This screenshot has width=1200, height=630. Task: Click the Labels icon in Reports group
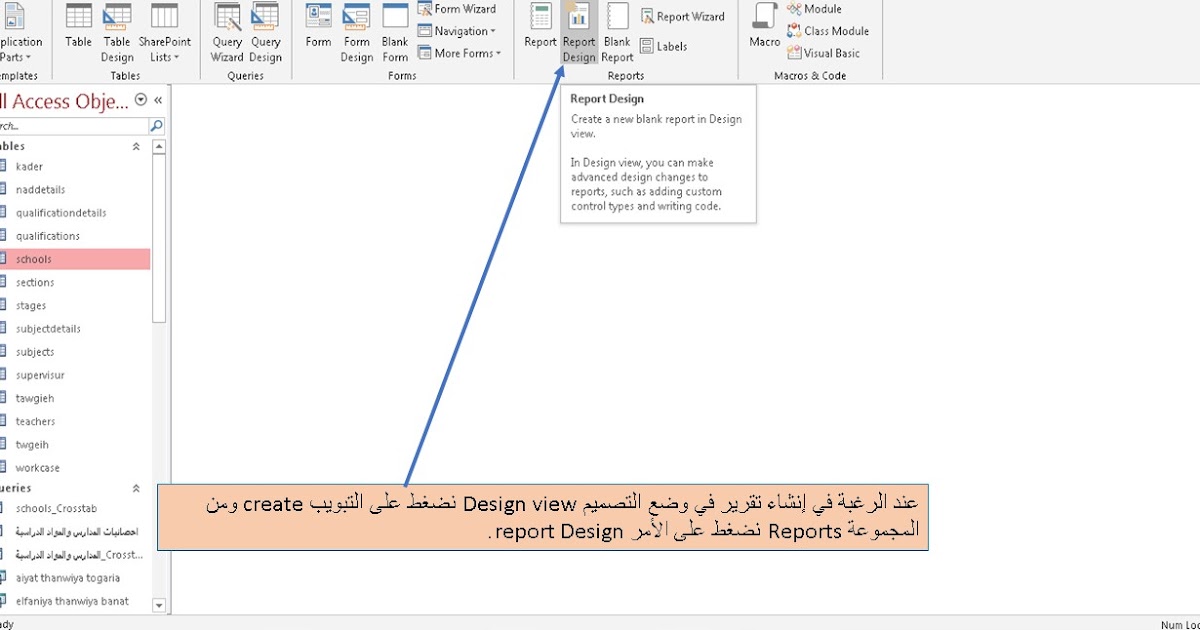[x=664, y=45]
